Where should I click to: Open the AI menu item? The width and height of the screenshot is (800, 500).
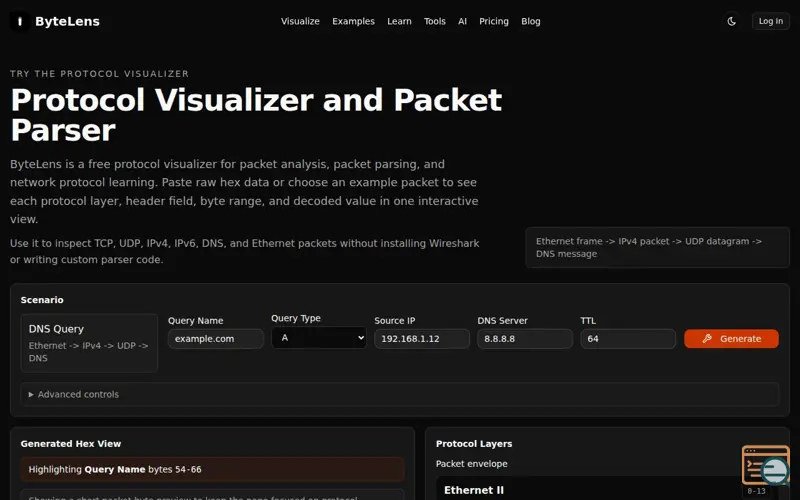[462, 21]
